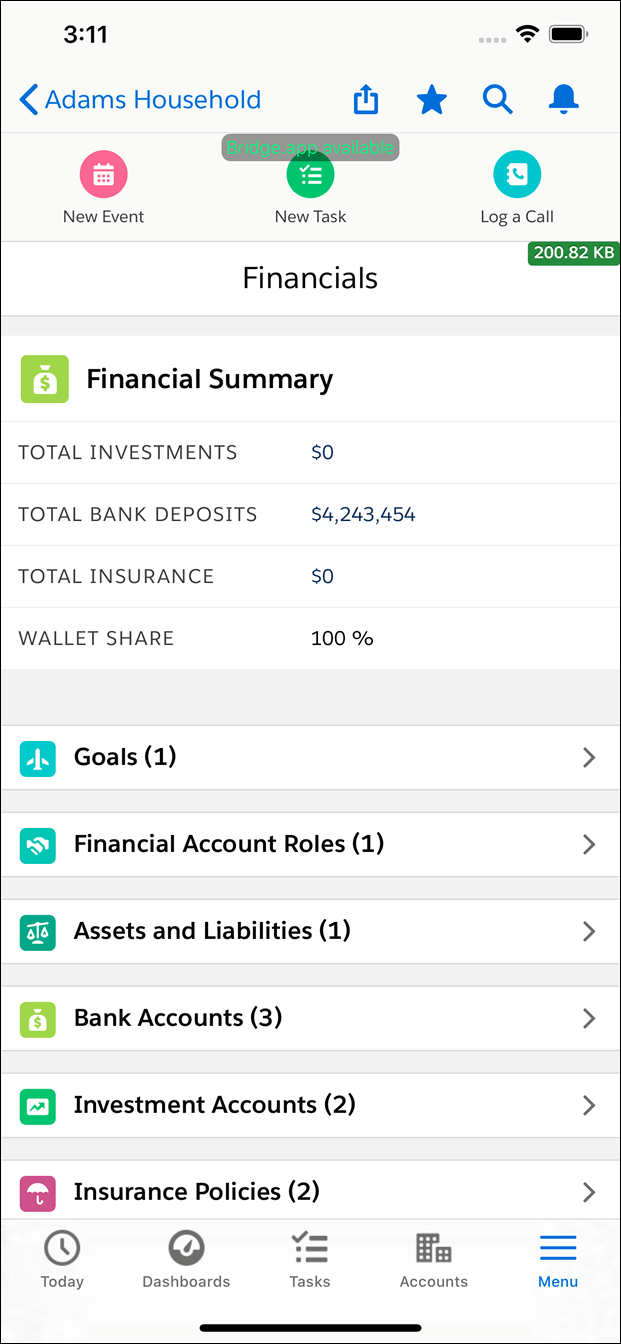Screen dimensions: 621x1344
Task: Open Investment Accounts (2) list
Action: [x=310, y=1105]
